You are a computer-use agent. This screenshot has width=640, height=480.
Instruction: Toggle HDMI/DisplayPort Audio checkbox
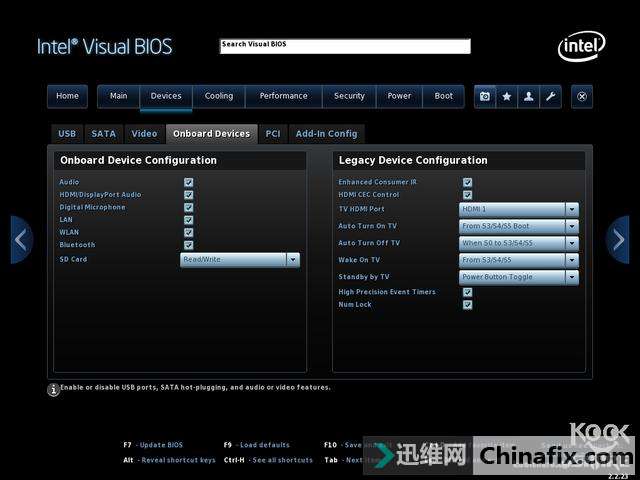point(189,195)
